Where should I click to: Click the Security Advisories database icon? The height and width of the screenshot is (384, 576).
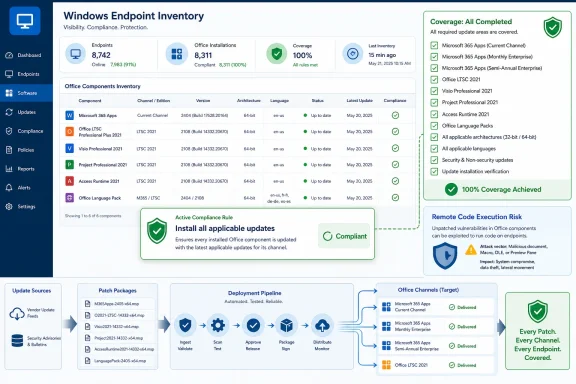(x=17, y=341)
